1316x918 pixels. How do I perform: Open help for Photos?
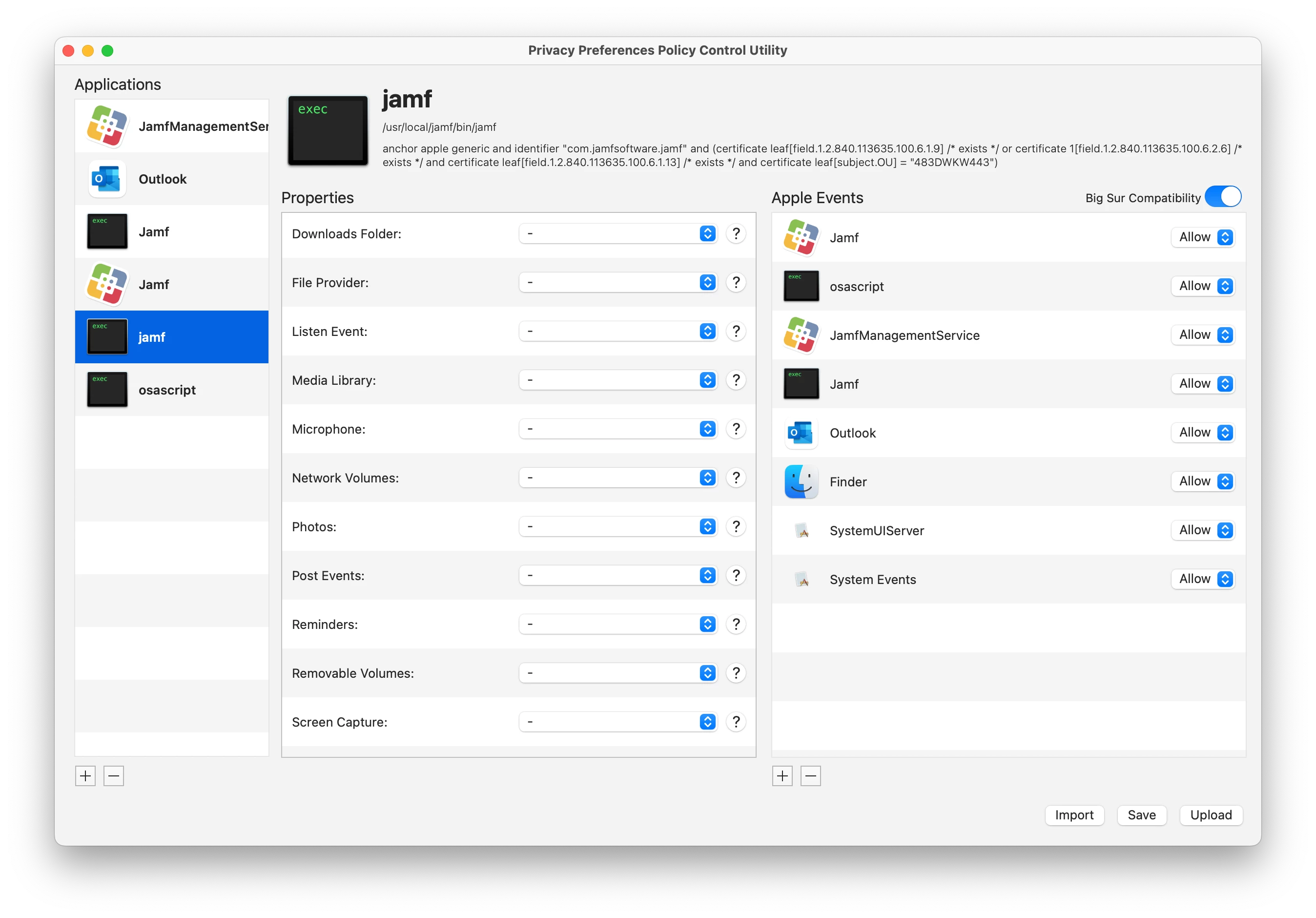(x=736, y=526)
